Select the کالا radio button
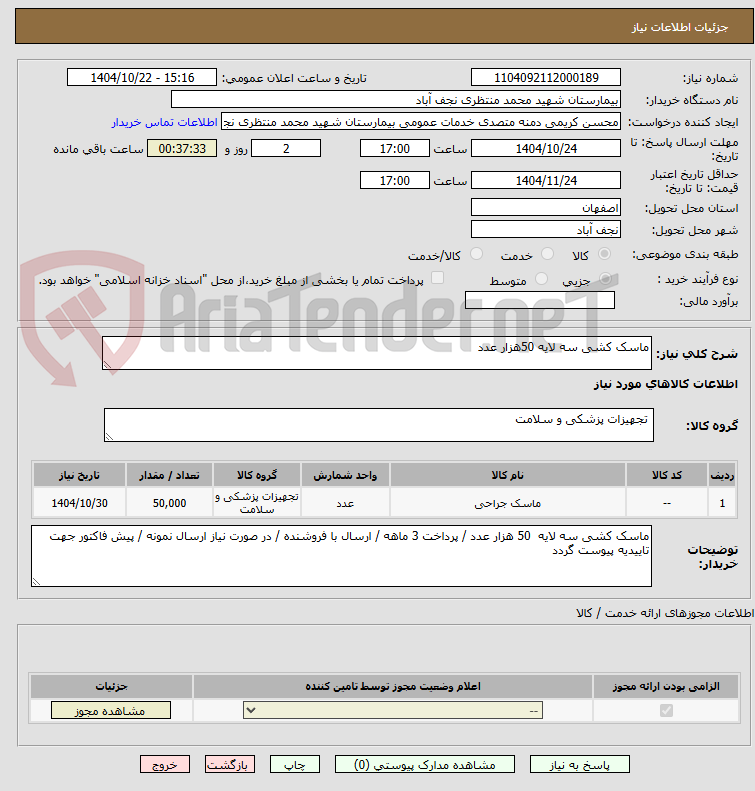Viewport: 755px width, 791px height. (604, 254)
